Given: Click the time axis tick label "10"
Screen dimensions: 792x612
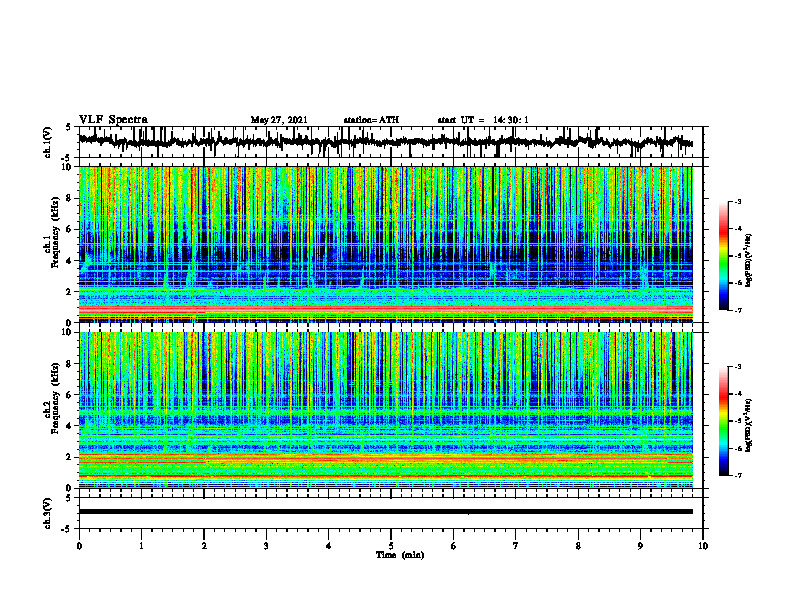Looking at the screenshot, I should (703, 546).
